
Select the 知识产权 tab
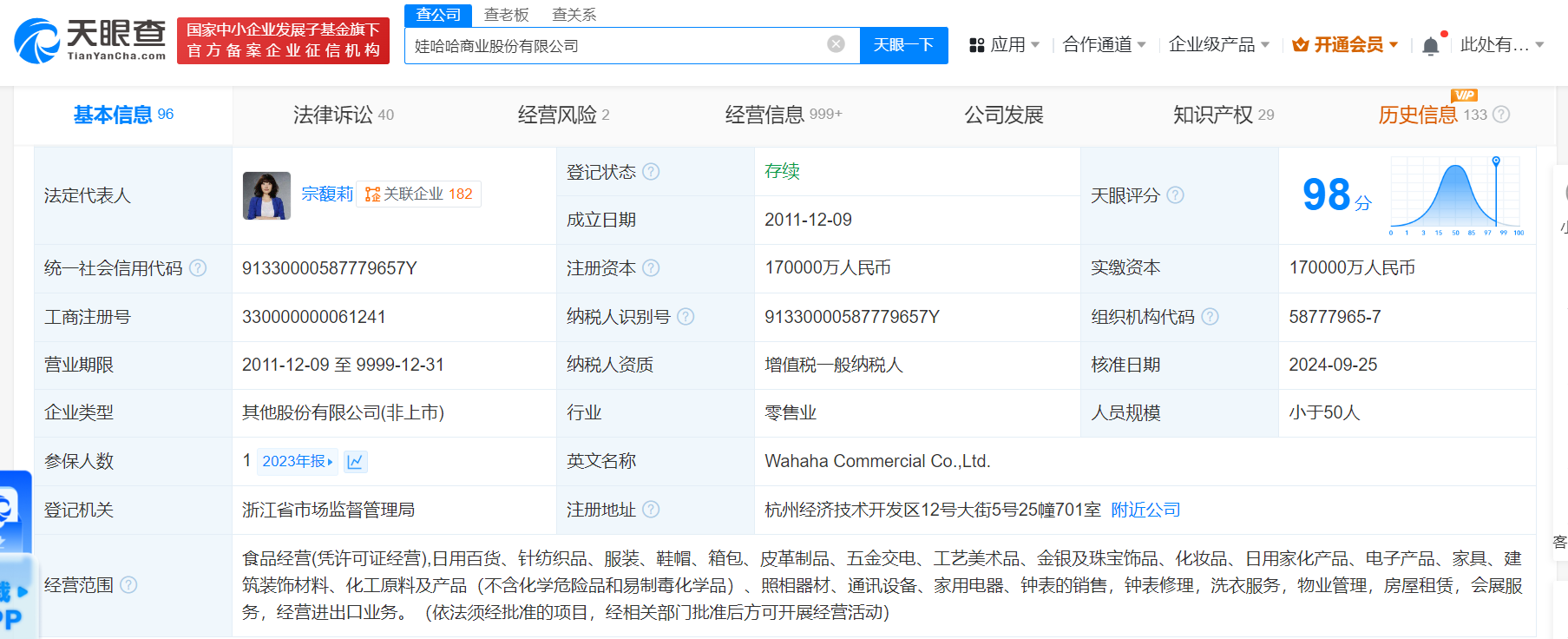(x=1224, y=115)
